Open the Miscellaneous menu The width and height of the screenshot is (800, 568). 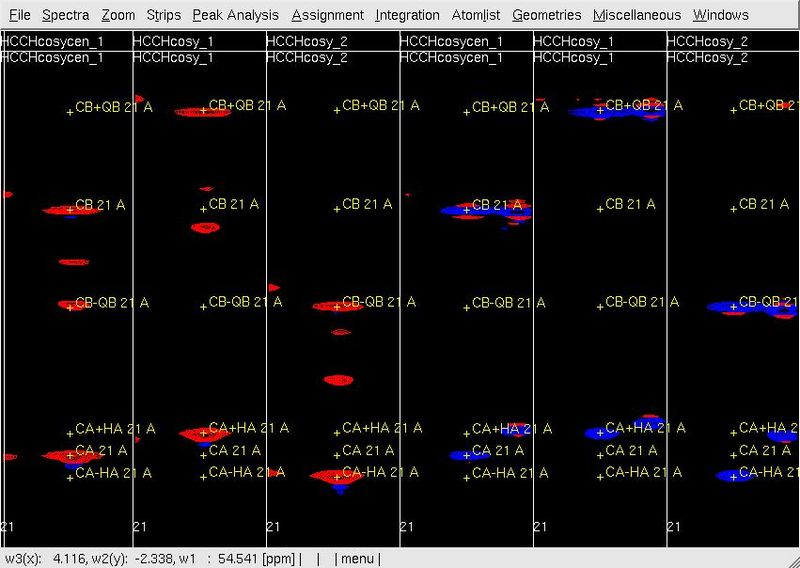636,15
